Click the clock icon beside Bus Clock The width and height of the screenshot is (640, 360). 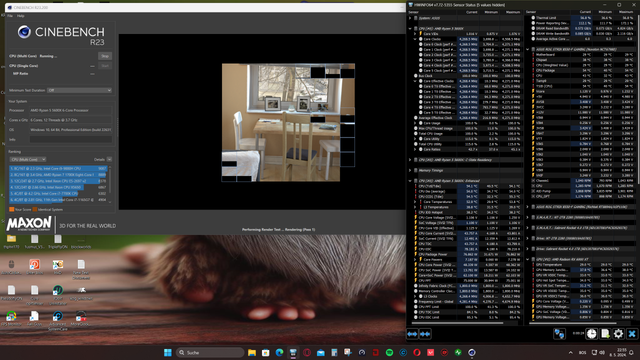(416, 76)
